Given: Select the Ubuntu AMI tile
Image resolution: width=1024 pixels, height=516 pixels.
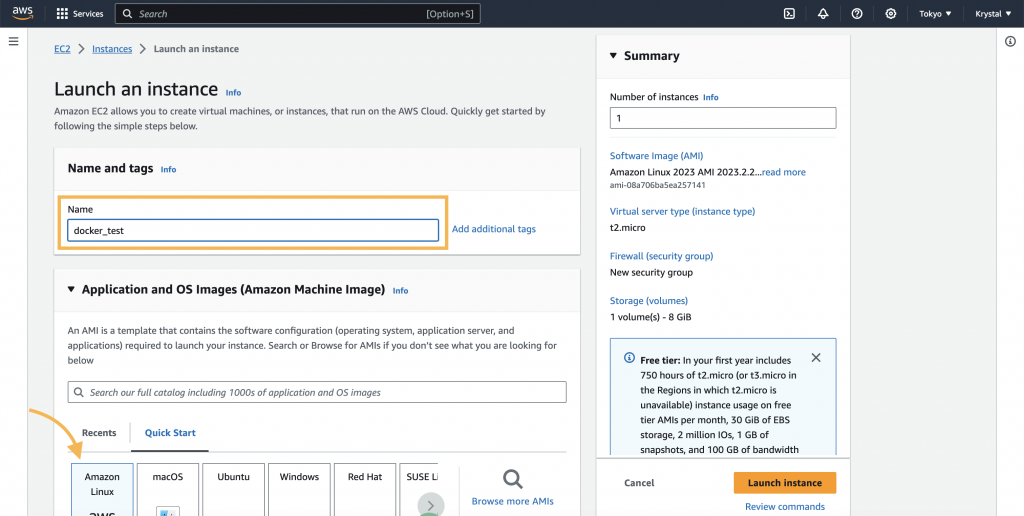Looking at the screenshot, I should point(234,490).
